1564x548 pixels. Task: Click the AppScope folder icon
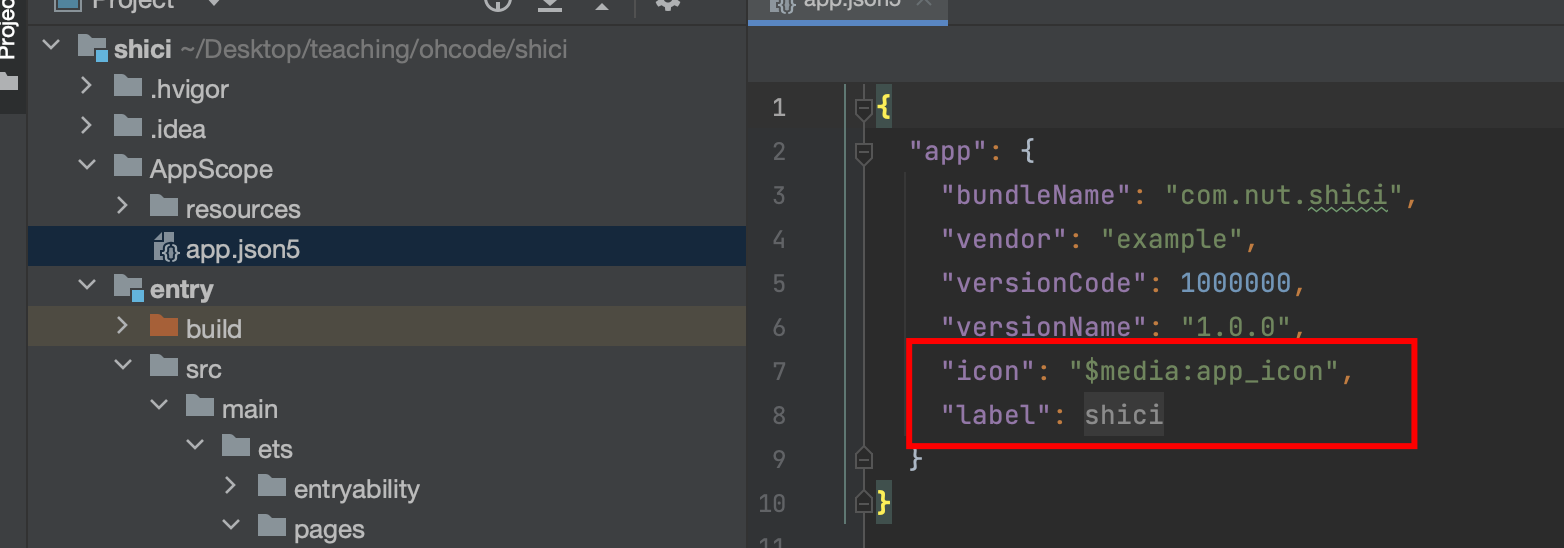128,167
